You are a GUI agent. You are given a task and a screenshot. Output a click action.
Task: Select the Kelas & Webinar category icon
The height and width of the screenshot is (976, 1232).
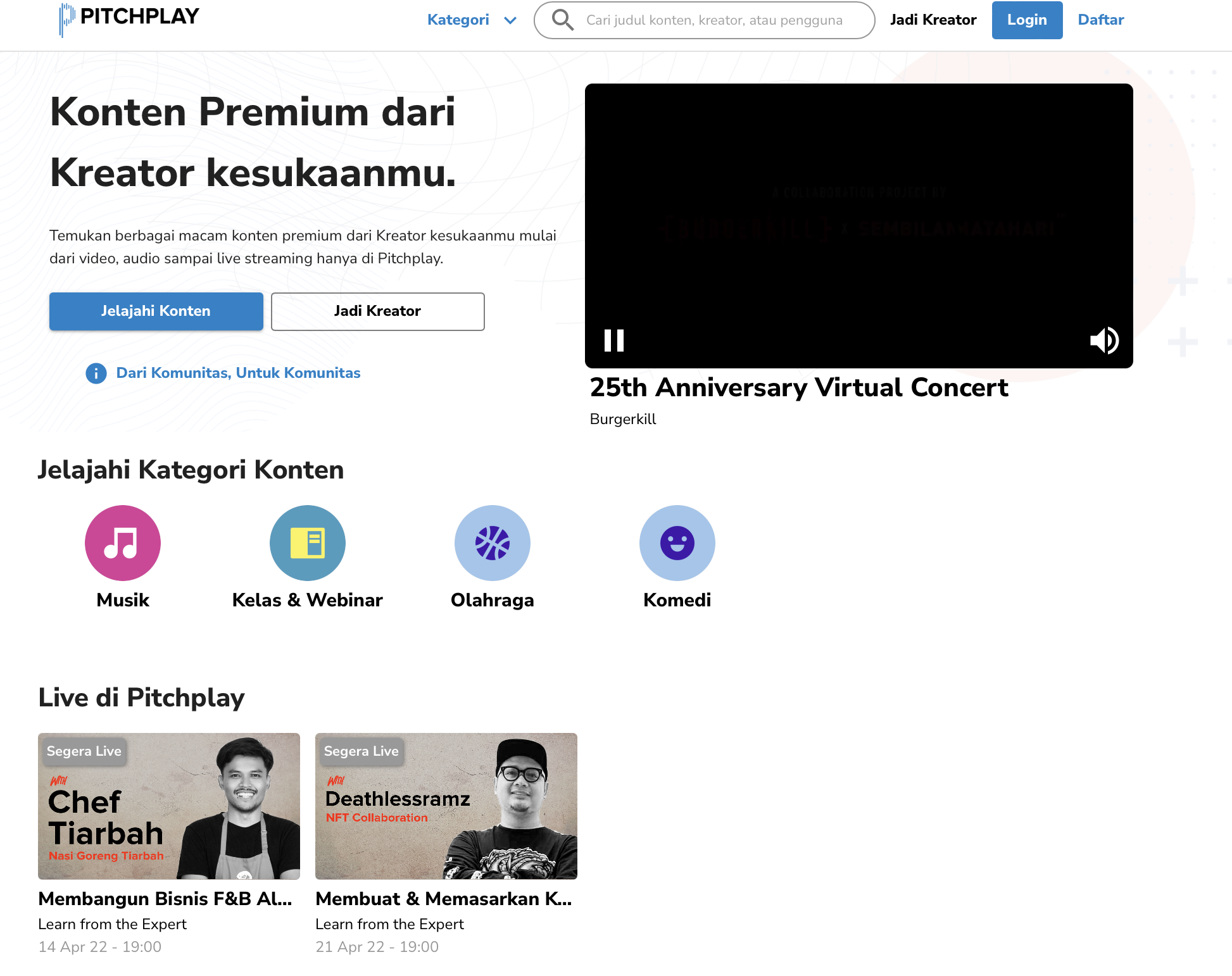tap(308, 543)
